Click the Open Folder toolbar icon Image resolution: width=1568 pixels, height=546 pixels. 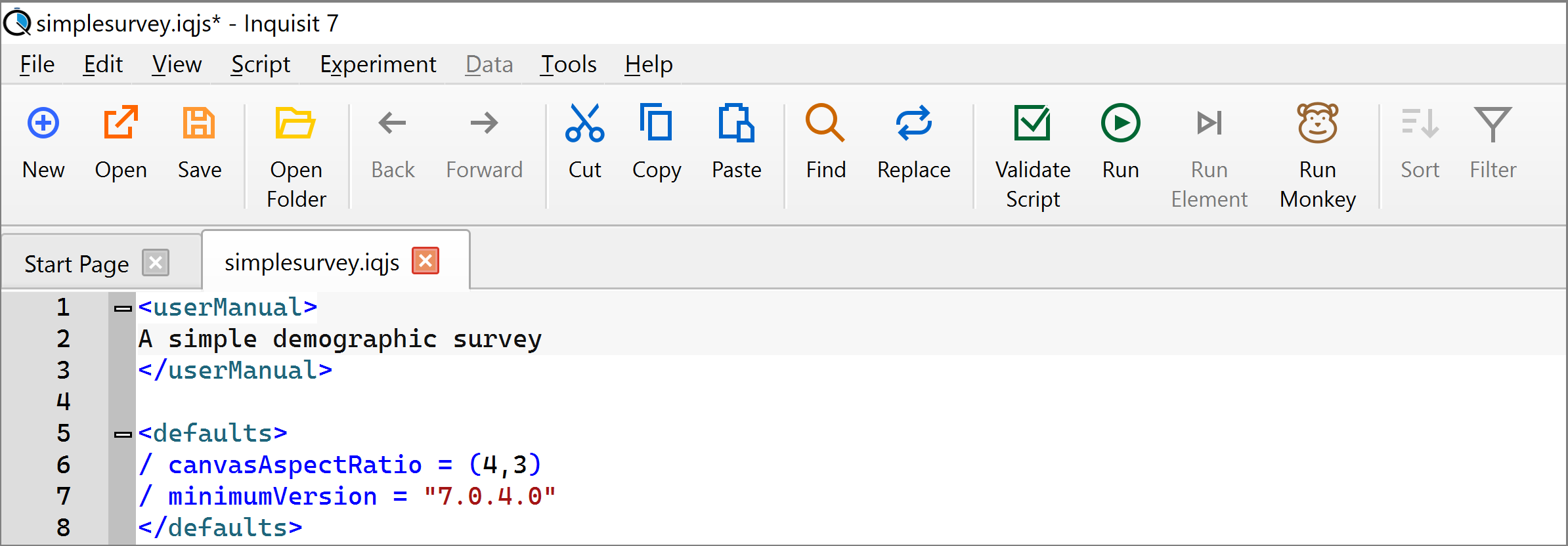[295, 123]
